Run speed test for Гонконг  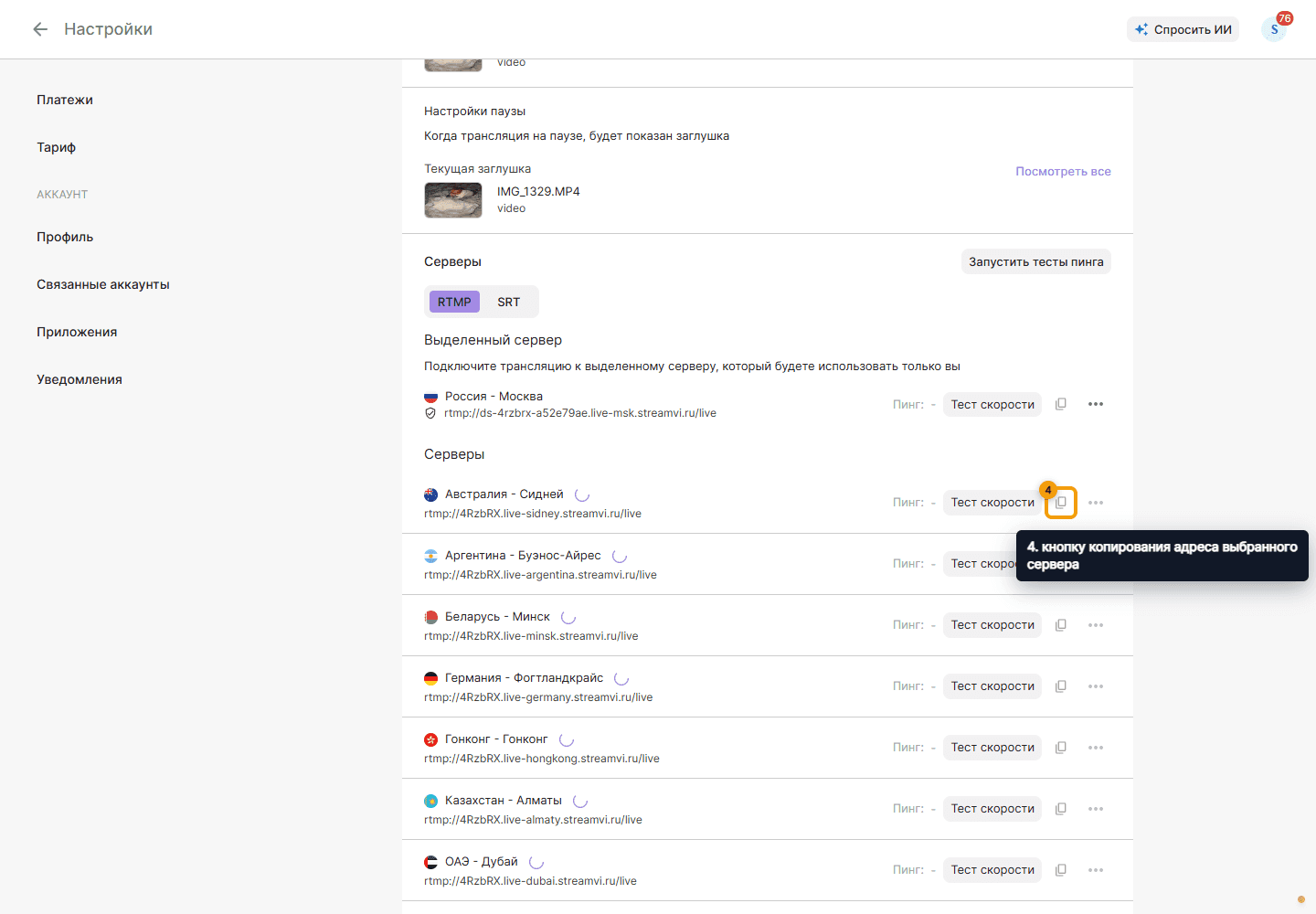coord(992,748)
